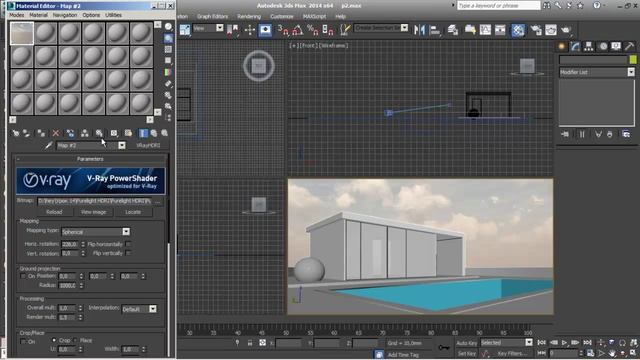Click the View image button

[93, 212]
